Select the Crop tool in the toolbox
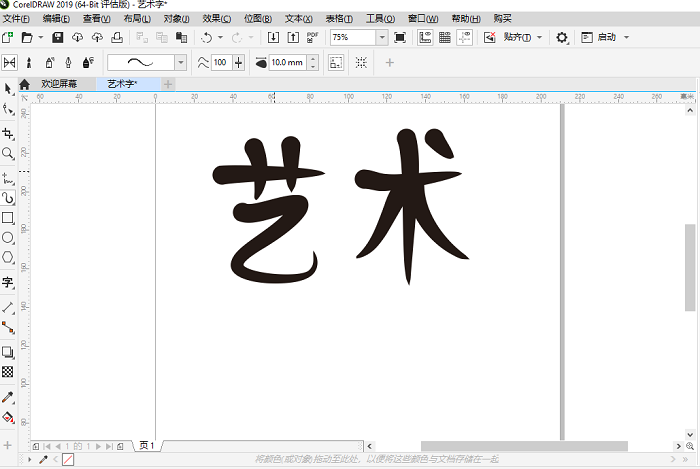The height and width of the screenshot is (469, 700). [8, 133]
